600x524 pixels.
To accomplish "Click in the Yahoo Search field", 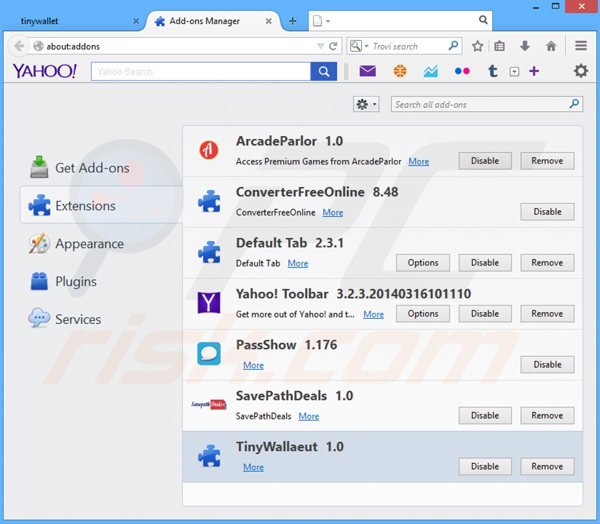I will (201, 72).
